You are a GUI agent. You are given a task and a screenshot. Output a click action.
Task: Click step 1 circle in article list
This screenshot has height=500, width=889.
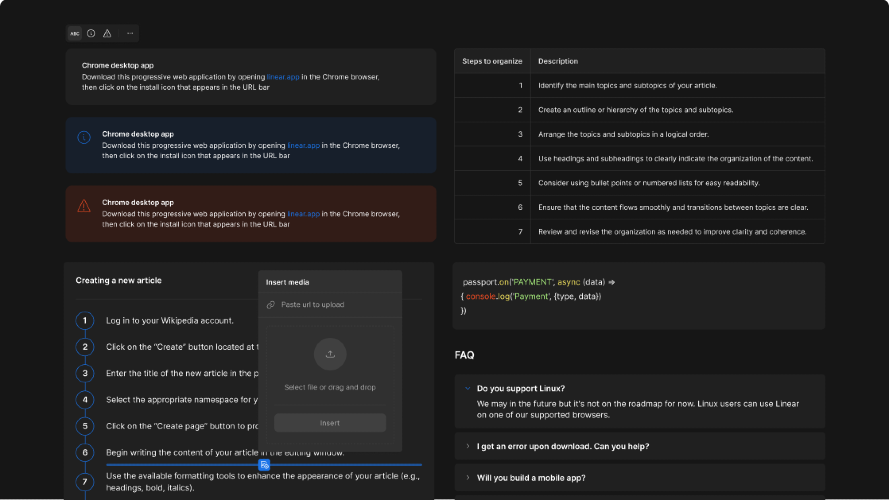click(x=85, y=321)
